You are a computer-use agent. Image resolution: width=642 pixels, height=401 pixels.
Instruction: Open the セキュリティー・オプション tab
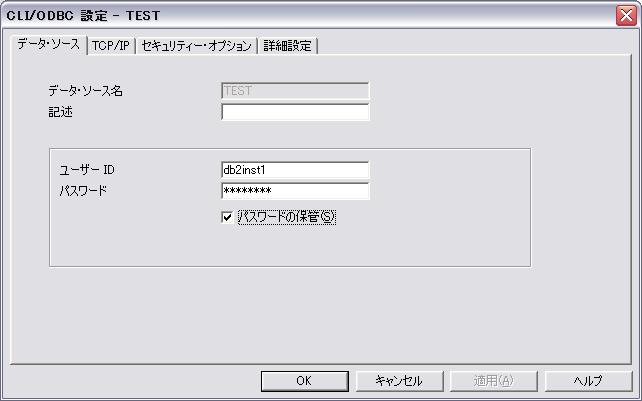(196, 45)
